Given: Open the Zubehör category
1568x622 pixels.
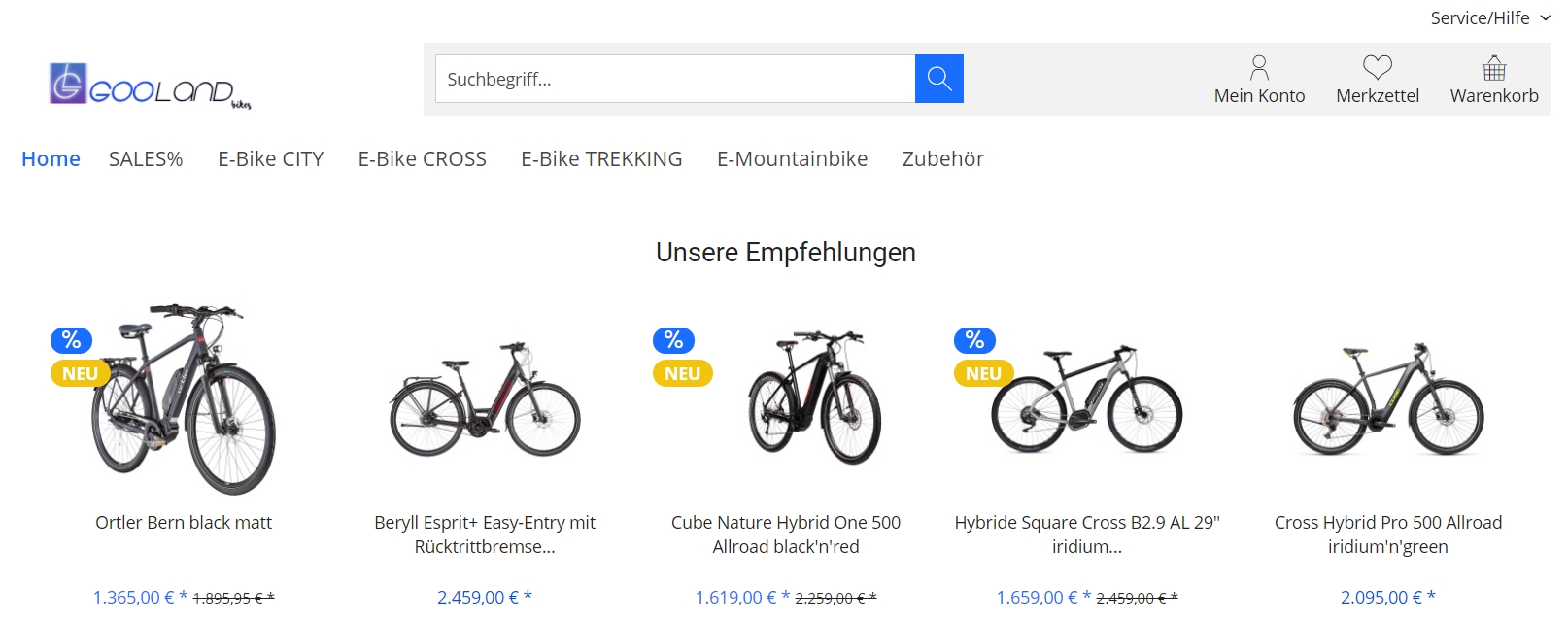Looking at the screenshot, I should pyautogui.click(x=942, y=158).
